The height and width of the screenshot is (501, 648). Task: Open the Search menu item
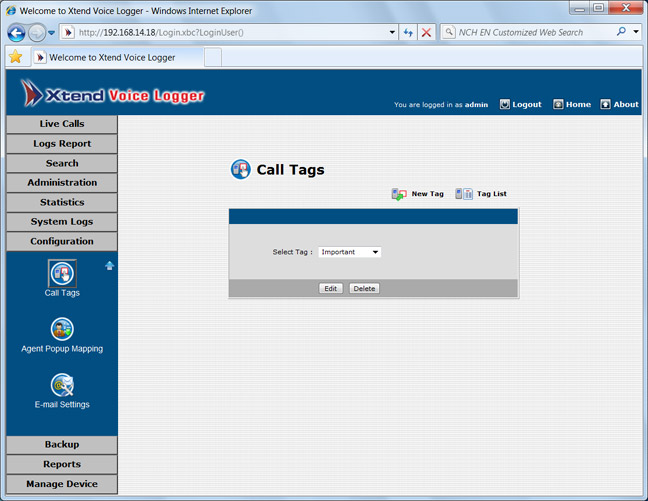tap(62, 163)
